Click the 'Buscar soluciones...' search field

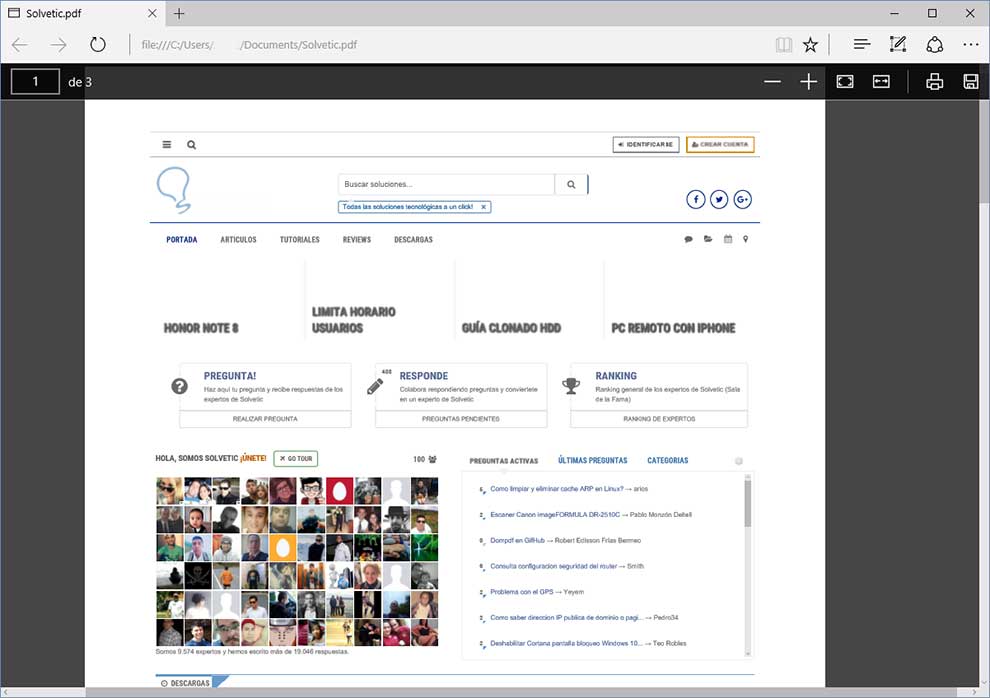click(x=446, y=184)
